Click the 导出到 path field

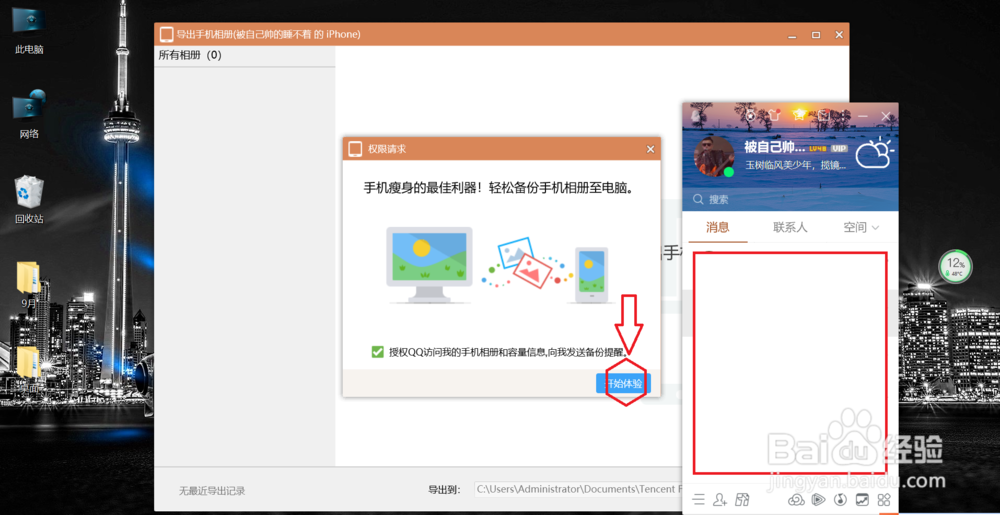(579, 489)
